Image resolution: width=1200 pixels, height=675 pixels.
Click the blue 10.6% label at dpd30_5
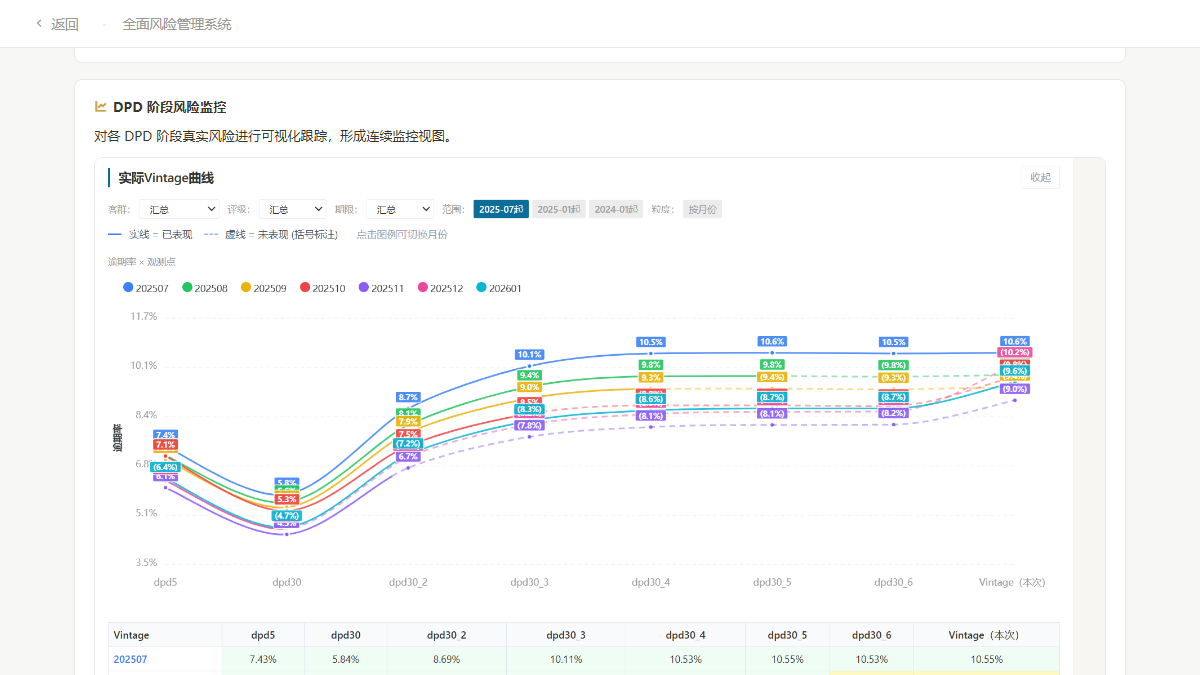pyautogui.click(x=772, y=341)
